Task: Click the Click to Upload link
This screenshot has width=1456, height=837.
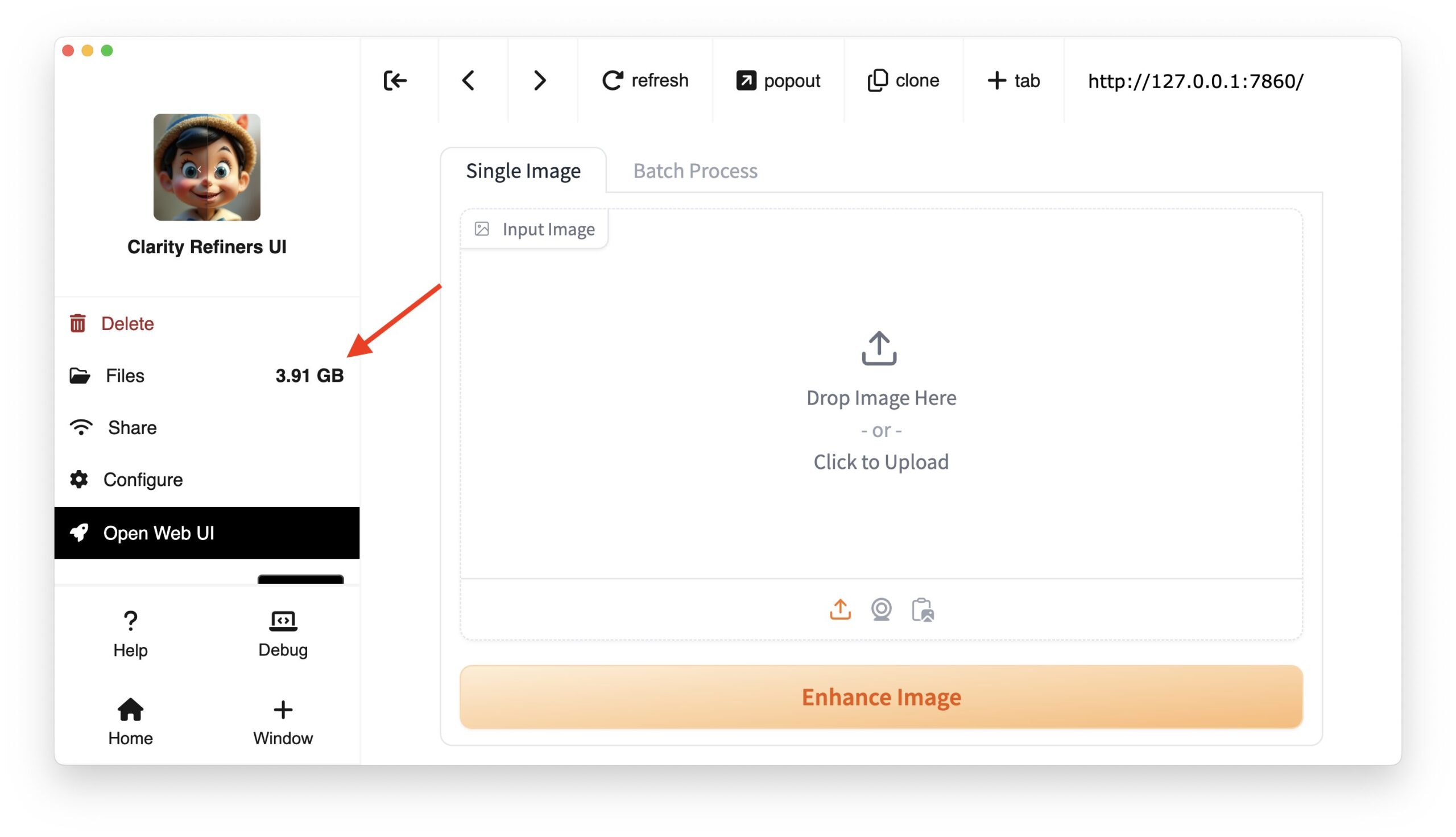Action: [x=882, y=461]
